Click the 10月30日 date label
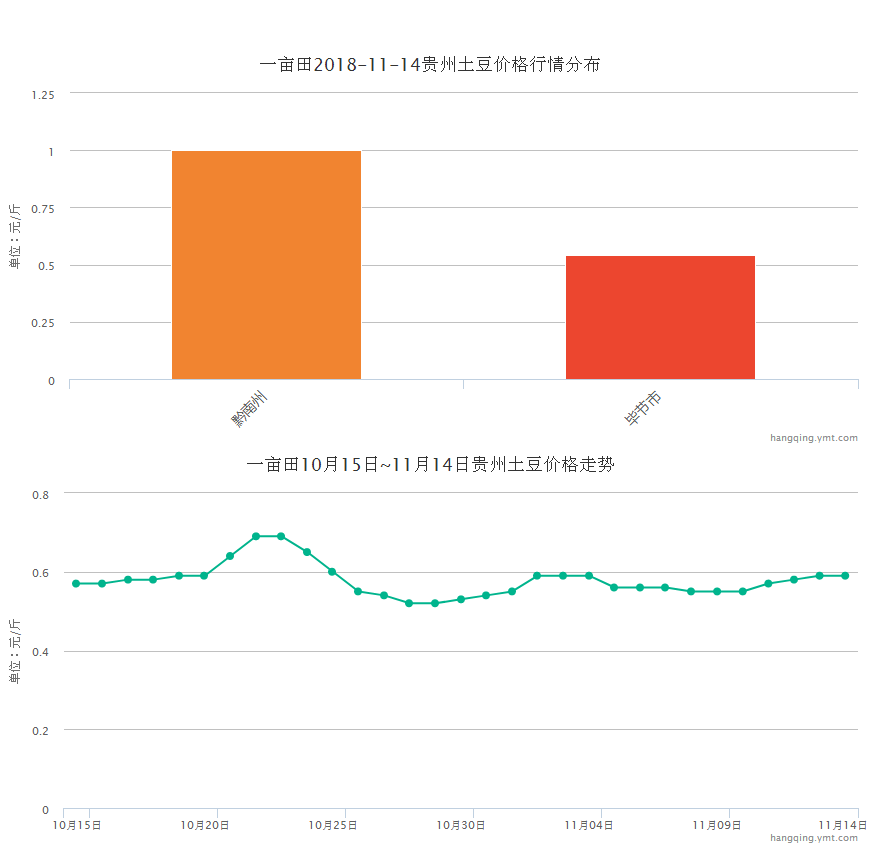873x845 pixels. (460, 825)
